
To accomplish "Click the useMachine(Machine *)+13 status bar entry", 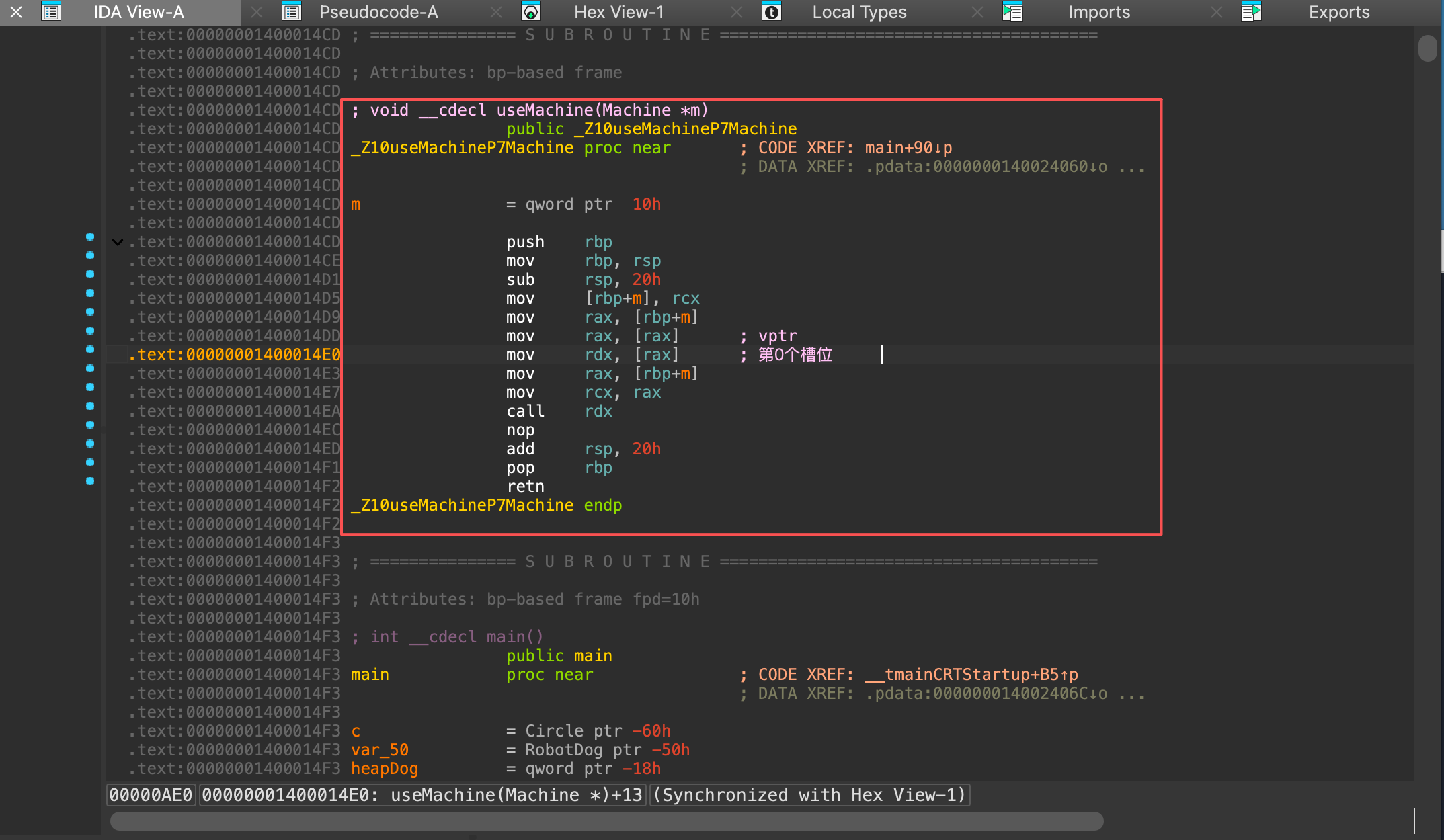I will [x=422, y=795].
